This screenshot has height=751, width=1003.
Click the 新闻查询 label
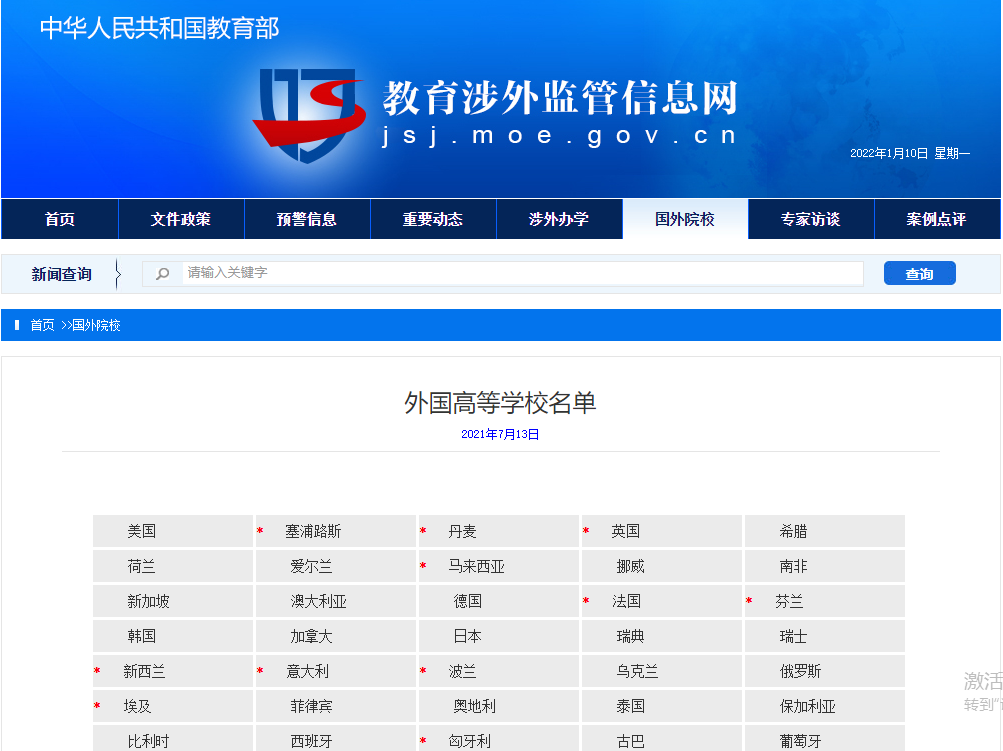coord(61,274)
